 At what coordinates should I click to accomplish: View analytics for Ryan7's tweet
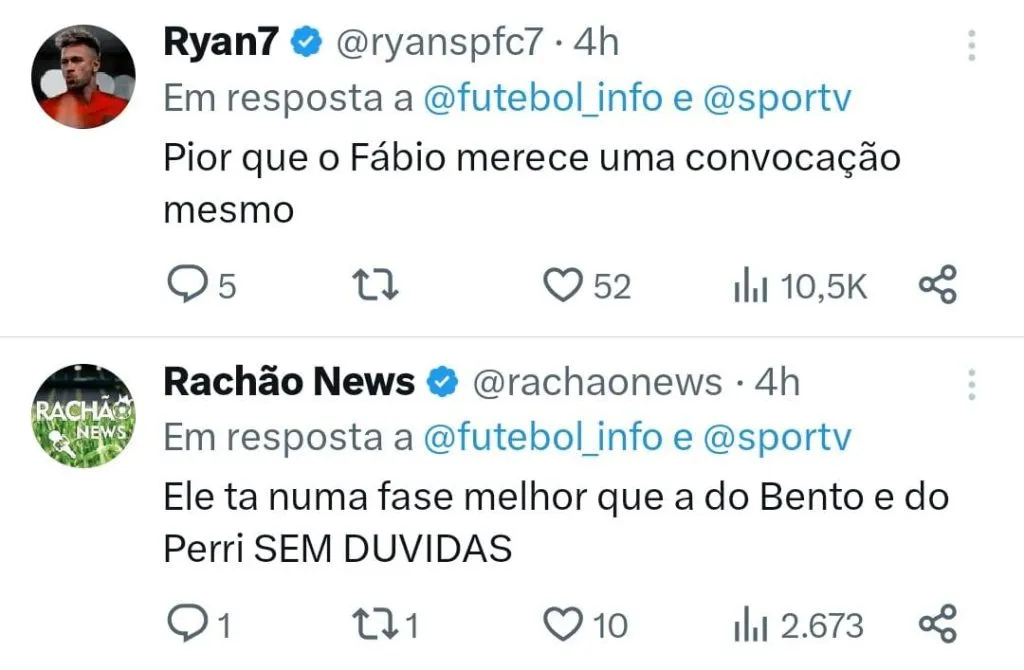[750, 287]
